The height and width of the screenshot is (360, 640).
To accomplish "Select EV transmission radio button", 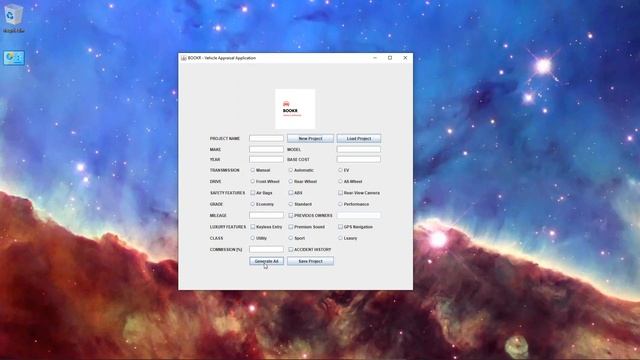I will point(340,170).
